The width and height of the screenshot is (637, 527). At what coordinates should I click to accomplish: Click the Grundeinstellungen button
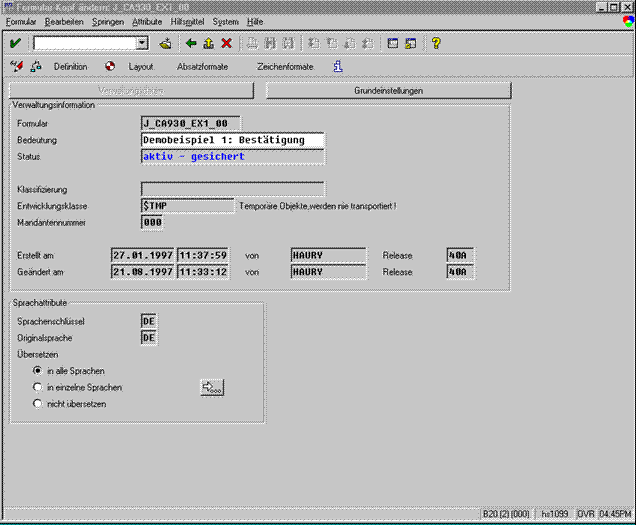tap(388, 90)
